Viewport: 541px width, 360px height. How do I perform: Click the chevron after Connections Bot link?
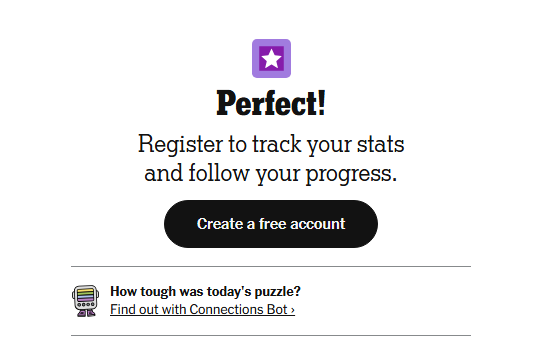pos(293,310)
